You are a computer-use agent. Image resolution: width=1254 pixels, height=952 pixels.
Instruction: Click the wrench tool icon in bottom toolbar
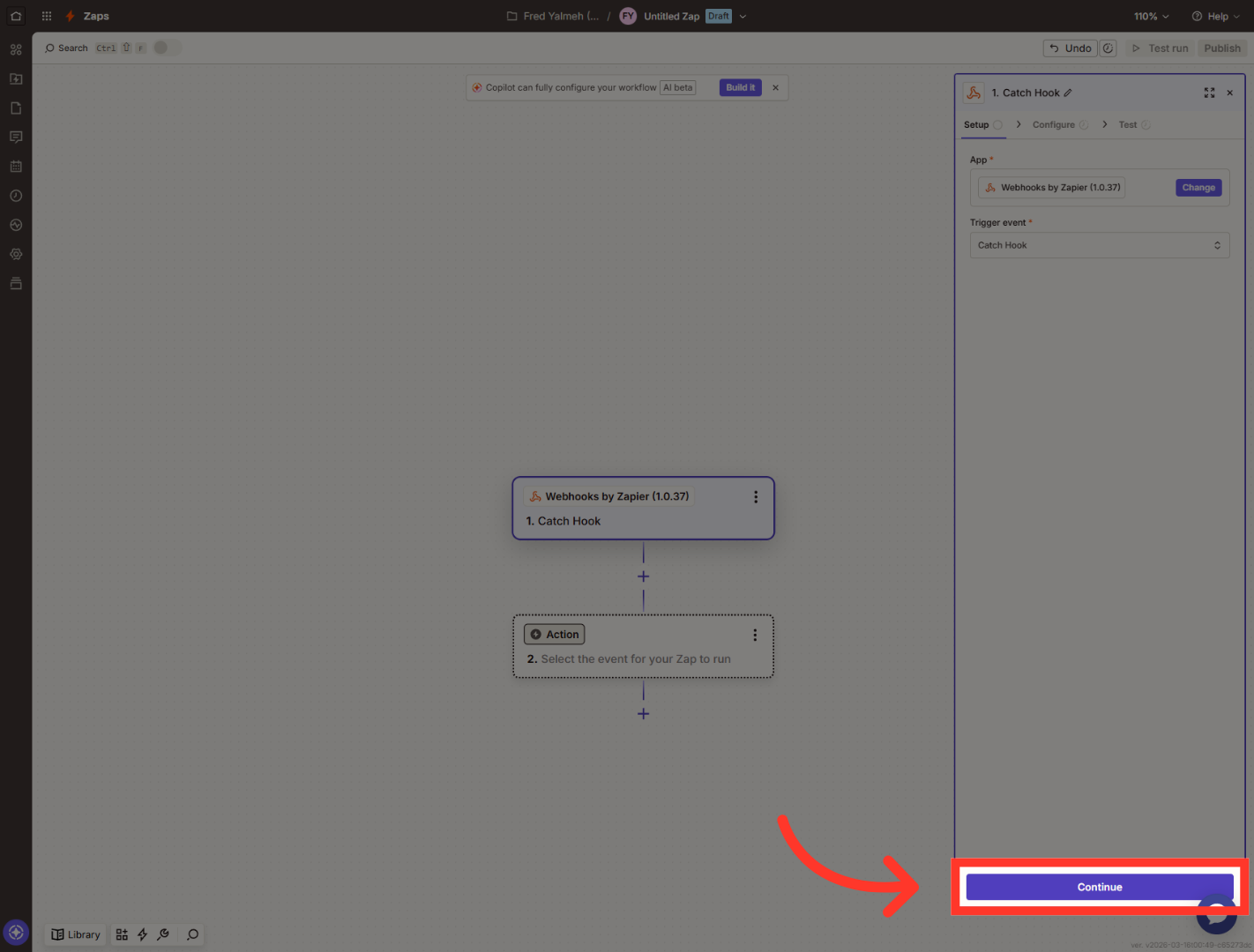pyautogui.click(x=163, y=934)
